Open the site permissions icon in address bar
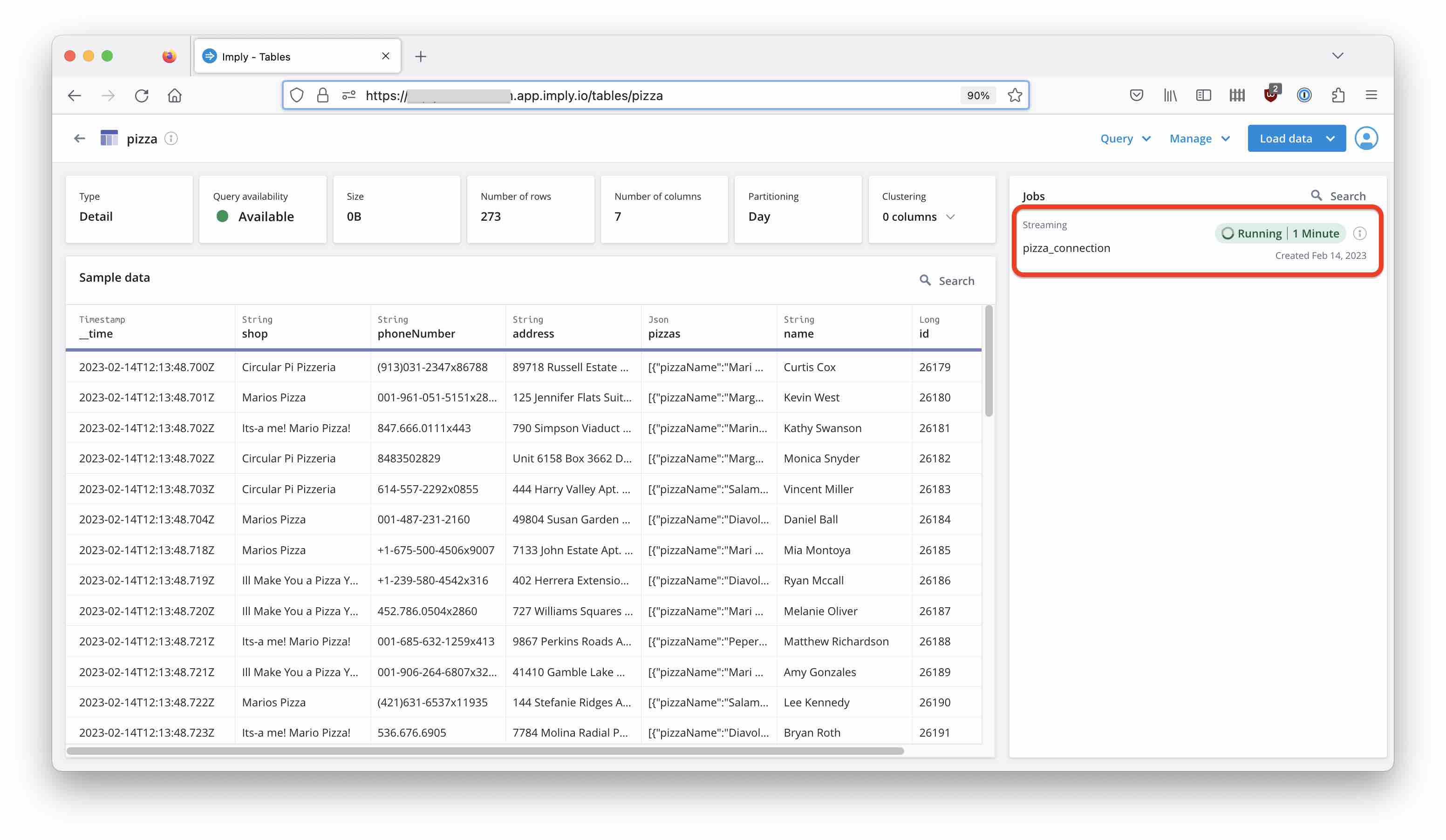The image size is (1446, 840). (348, 95)
